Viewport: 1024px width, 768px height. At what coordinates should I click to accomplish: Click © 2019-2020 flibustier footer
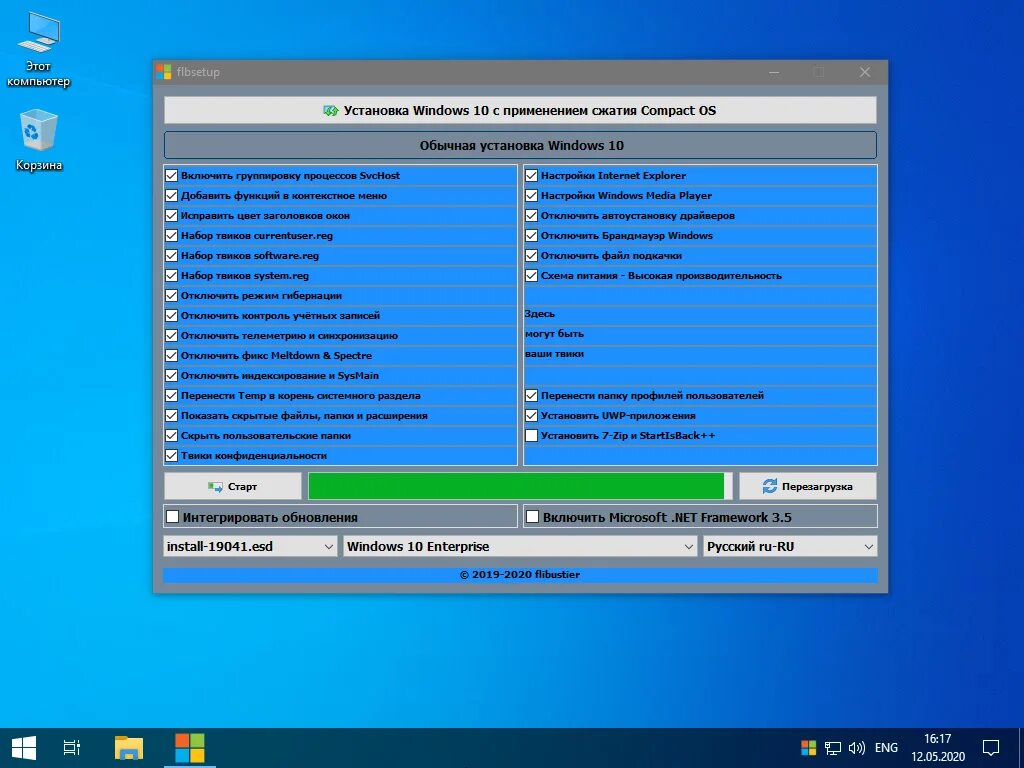[x=520, y=575]
